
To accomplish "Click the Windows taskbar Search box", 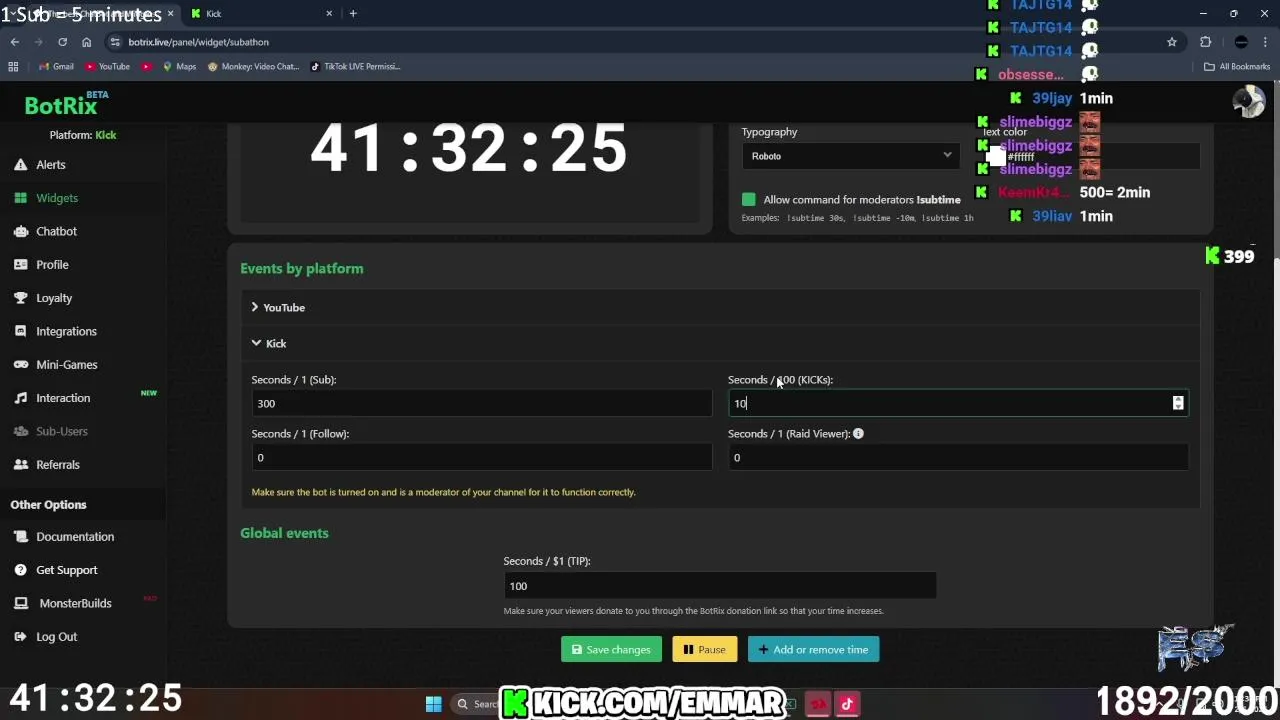I will [476, 704].
